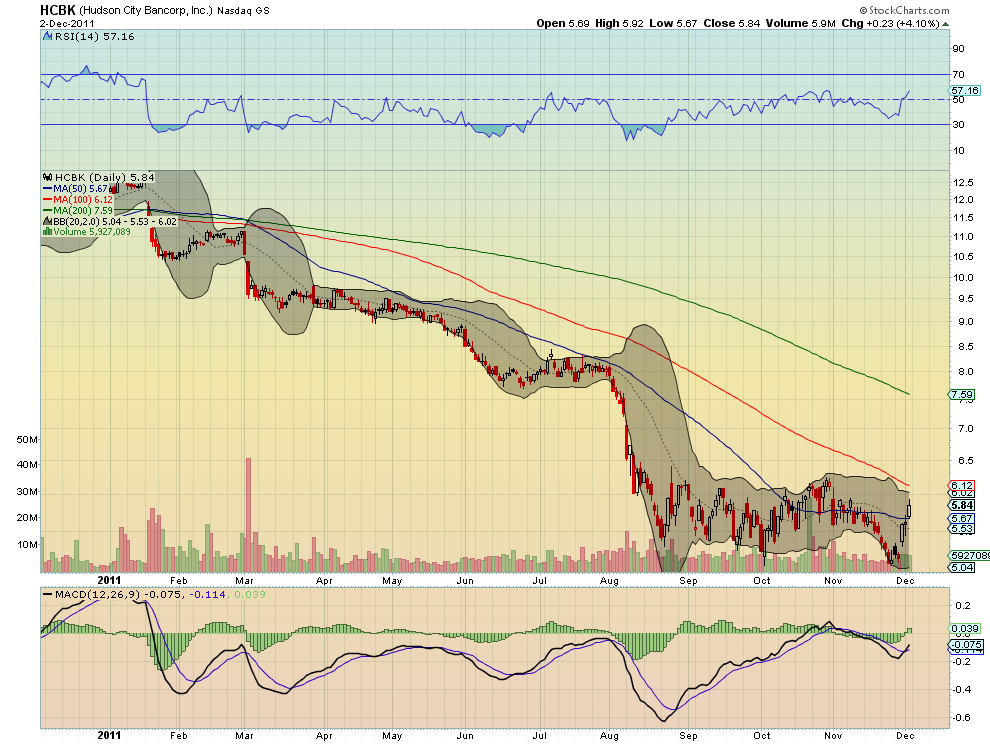Screen dimensions: 990x744
Task: Click the MACD axis label -0.6
Action: point(962,717)
